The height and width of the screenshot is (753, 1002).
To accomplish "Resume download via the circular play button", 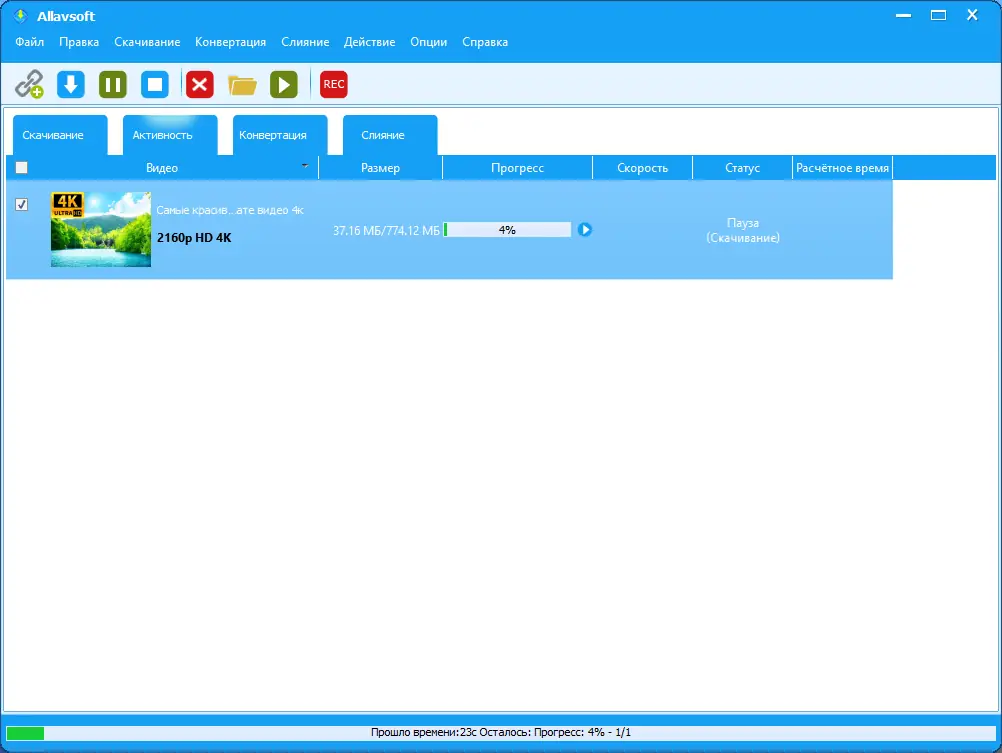I will tap(584, 229).
